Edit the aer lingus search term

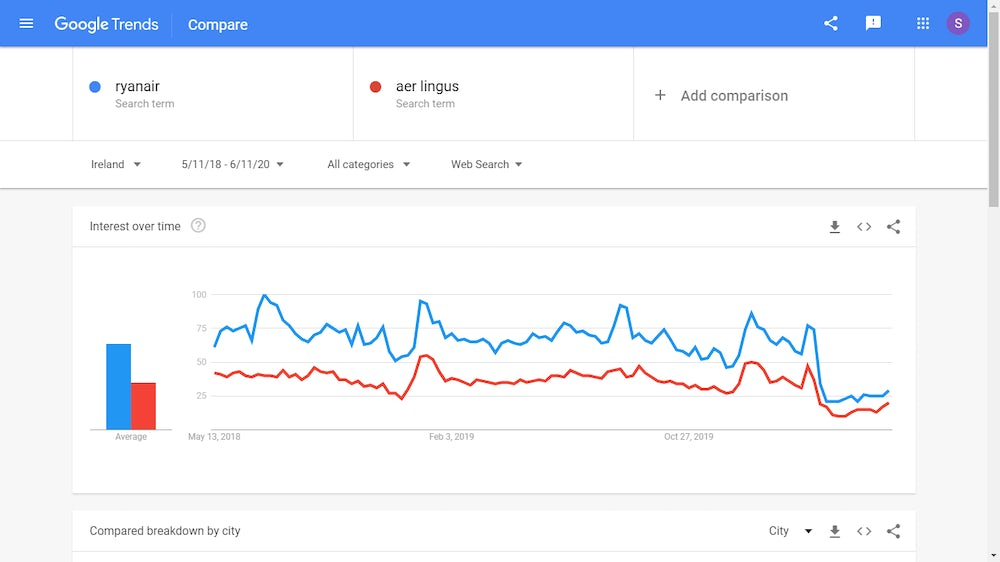[427, 87]
